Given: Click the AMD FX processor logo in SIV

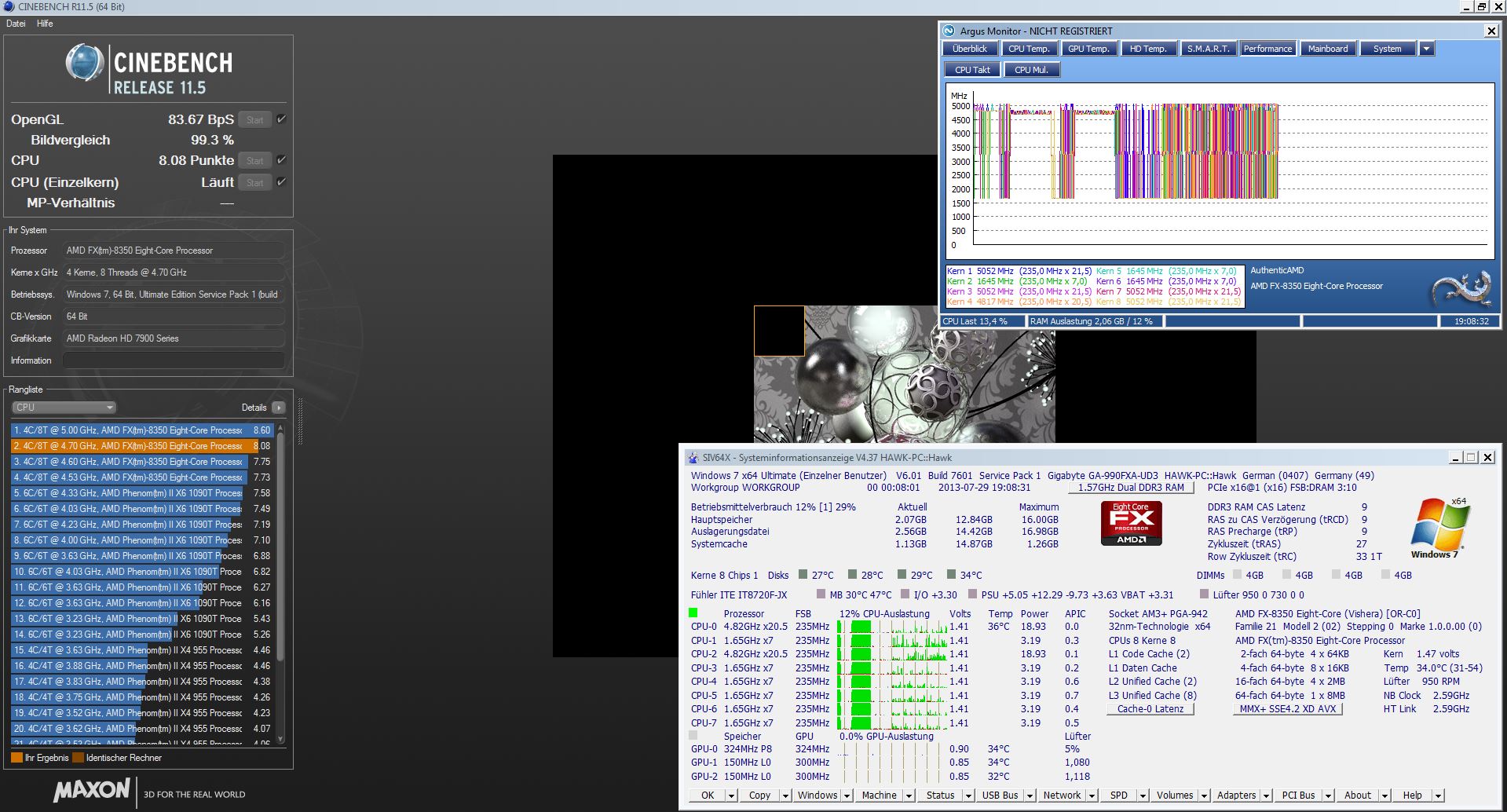Looking at the screenshot, I should (1131, 523).
